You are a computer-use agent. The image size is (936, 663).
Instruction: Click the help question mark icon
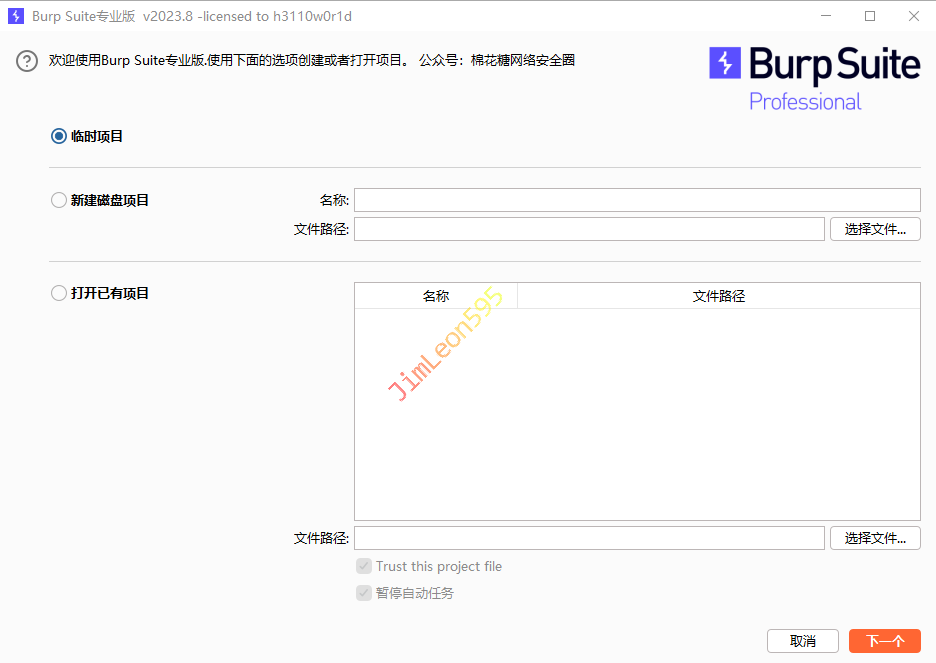coord(27,61)
